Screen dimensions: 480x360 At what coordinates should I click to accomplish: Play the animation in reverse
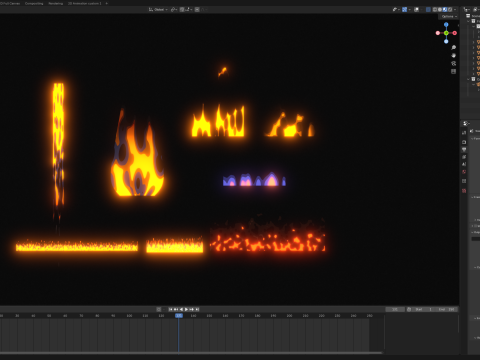[181, 309]
